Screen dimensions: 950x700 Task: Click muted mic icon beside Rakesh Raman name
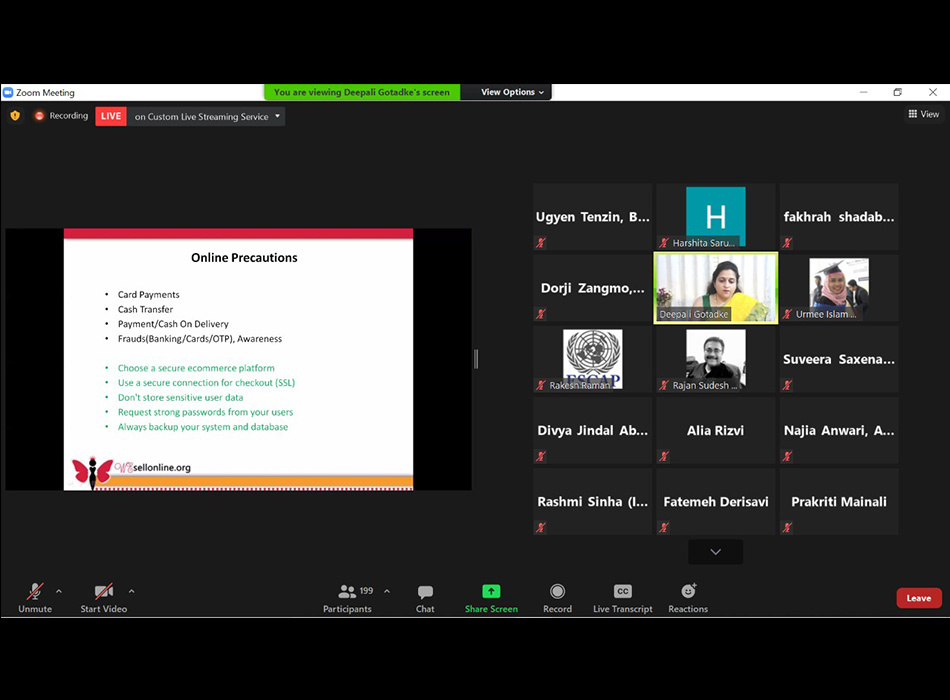[541, 385]
